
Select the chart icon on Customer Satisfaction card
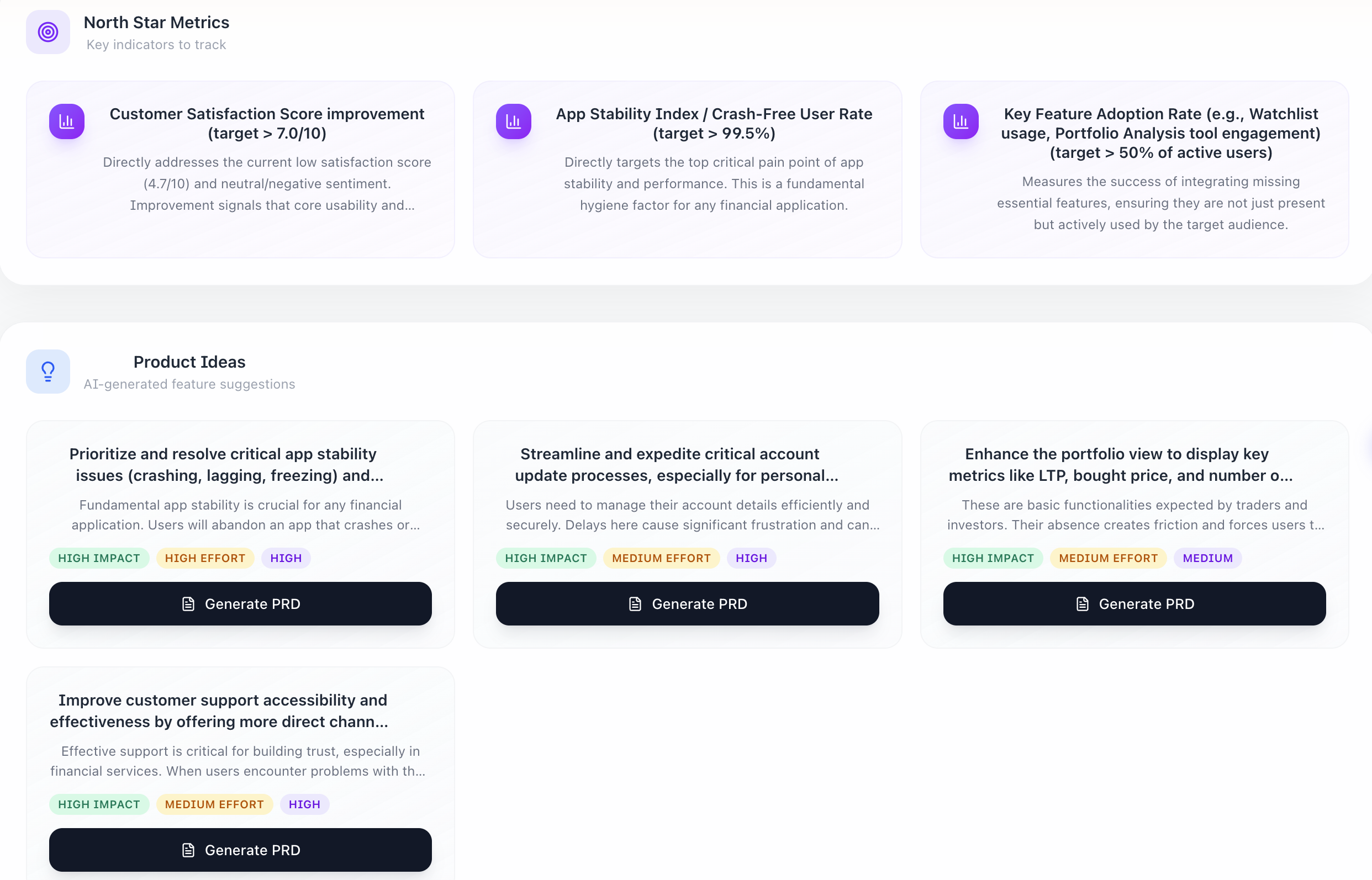67,121
